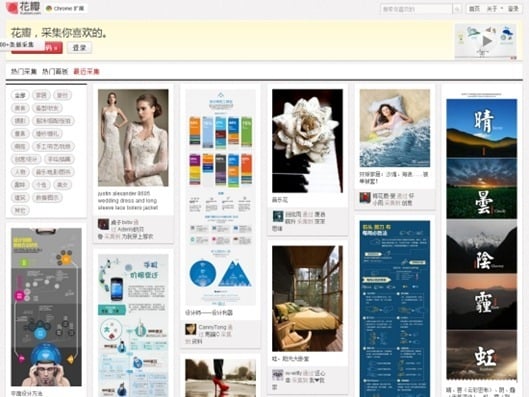Click the avatar under the sunlit bedroom pin
This screenshot has height=397, width=529.
click(278, 375)
